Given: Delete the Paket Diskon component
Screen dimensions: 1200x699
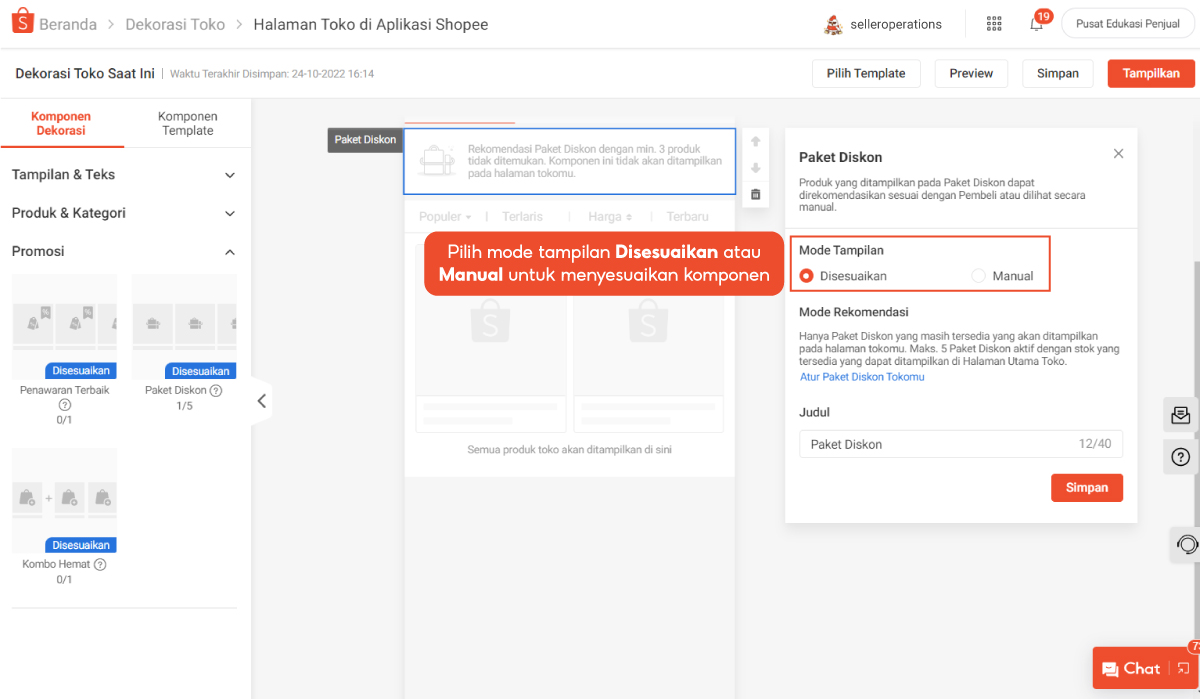Looking at the screenshot, I should (755, 194).
